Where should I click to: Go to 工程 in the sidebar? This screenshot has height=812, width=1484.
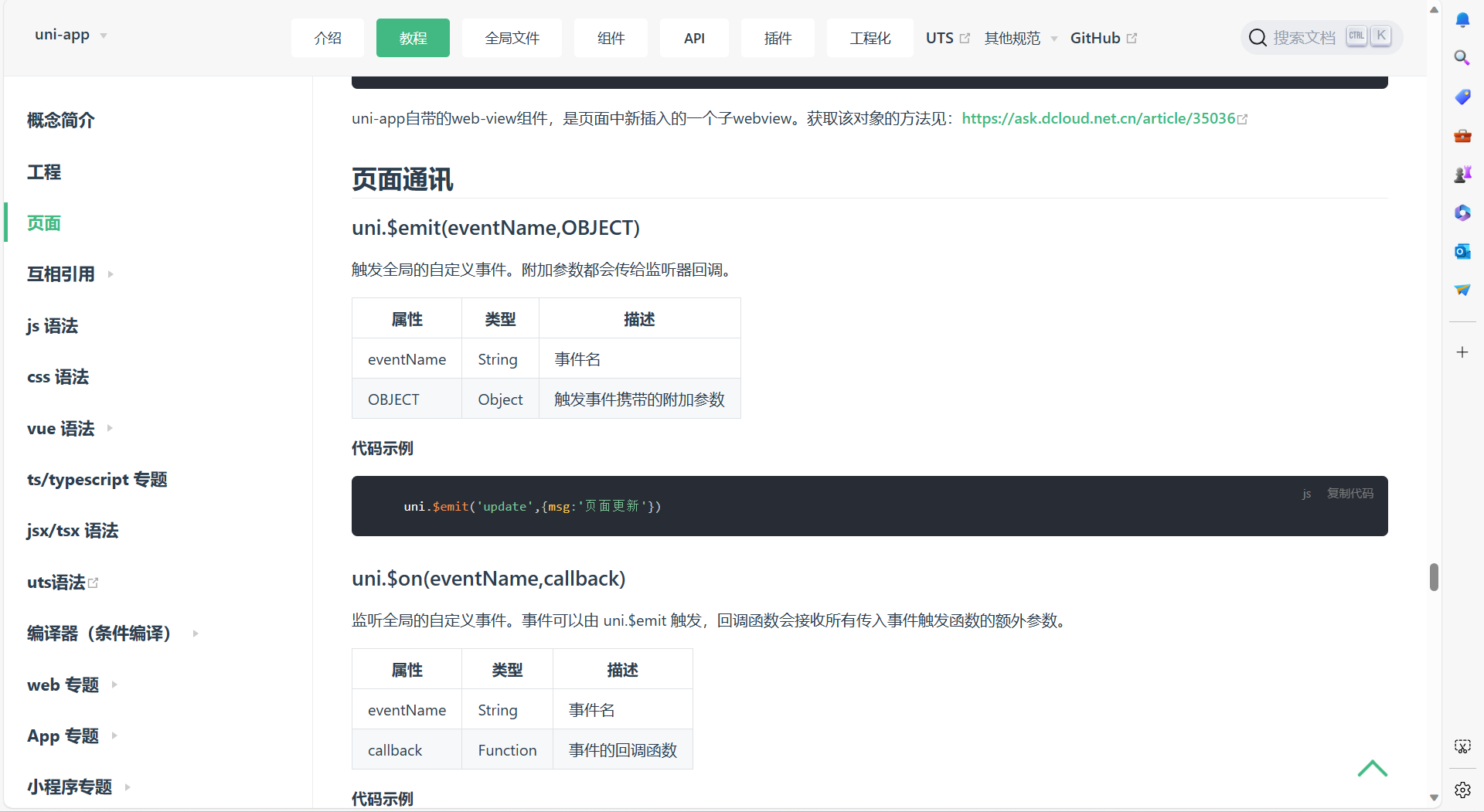coord(44,172)
